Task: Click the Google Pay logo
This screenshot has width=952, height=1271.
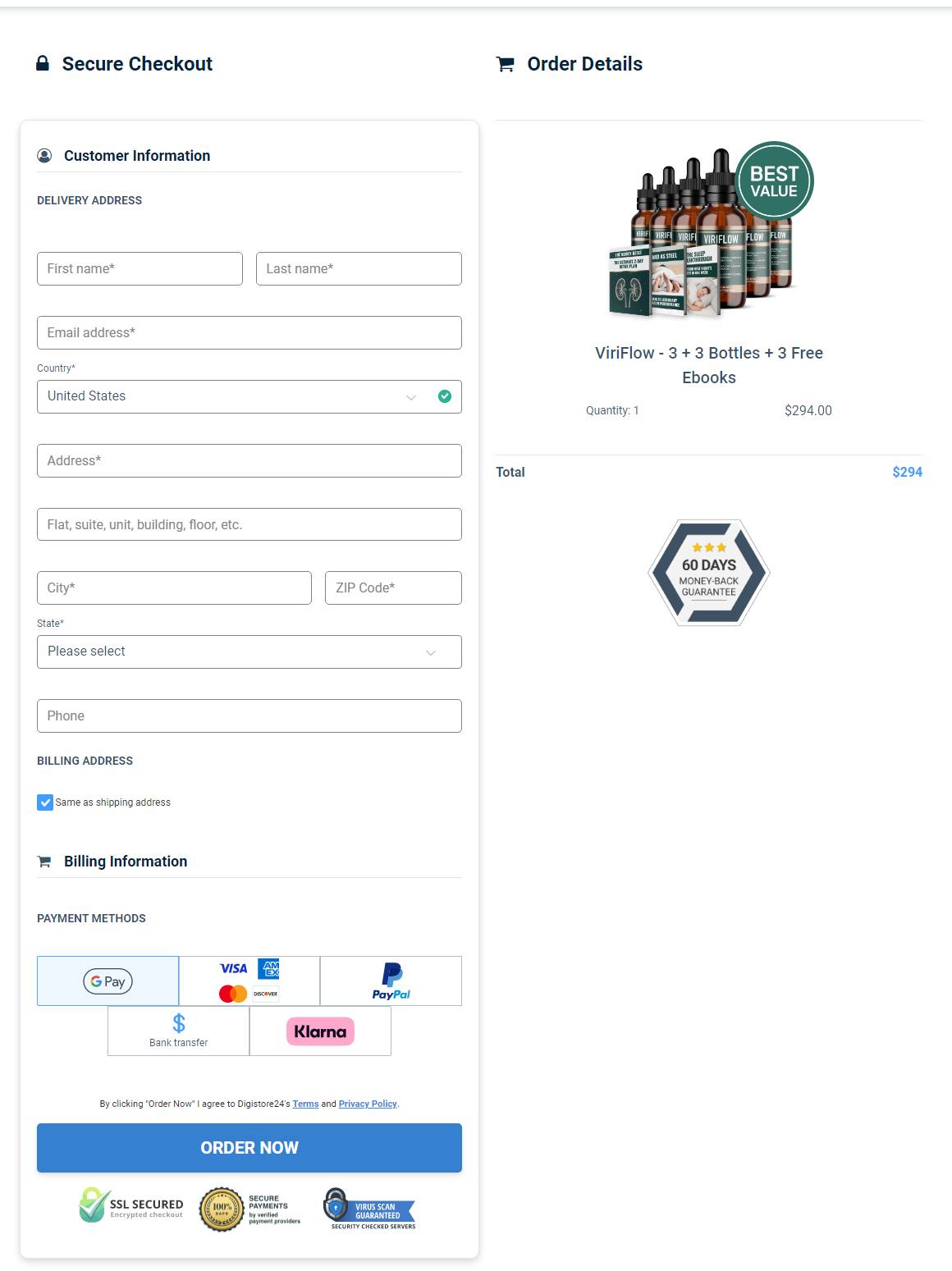Action: click(x=108, y=981)
